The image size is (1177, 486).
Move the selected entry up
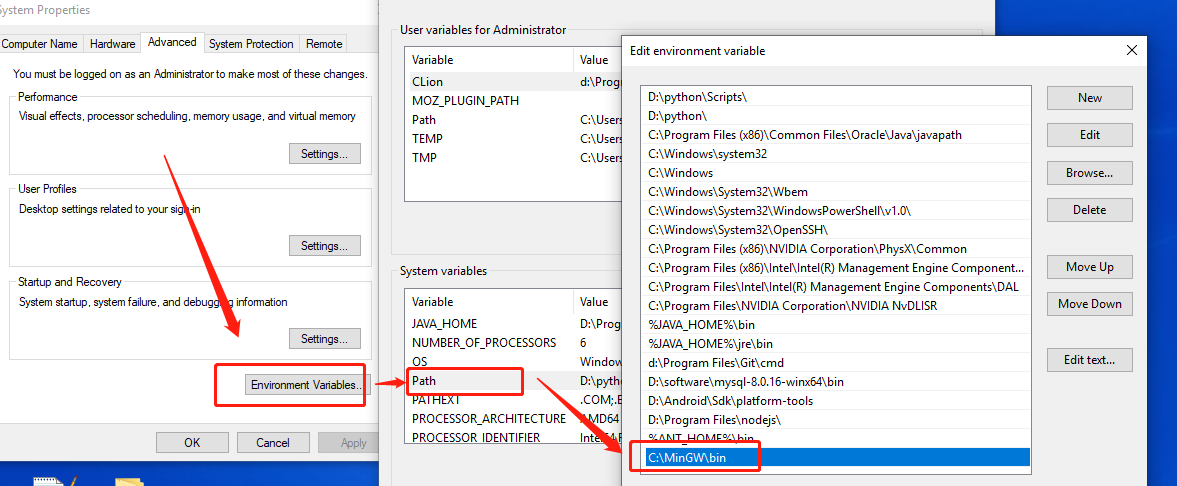[1089, 267]
